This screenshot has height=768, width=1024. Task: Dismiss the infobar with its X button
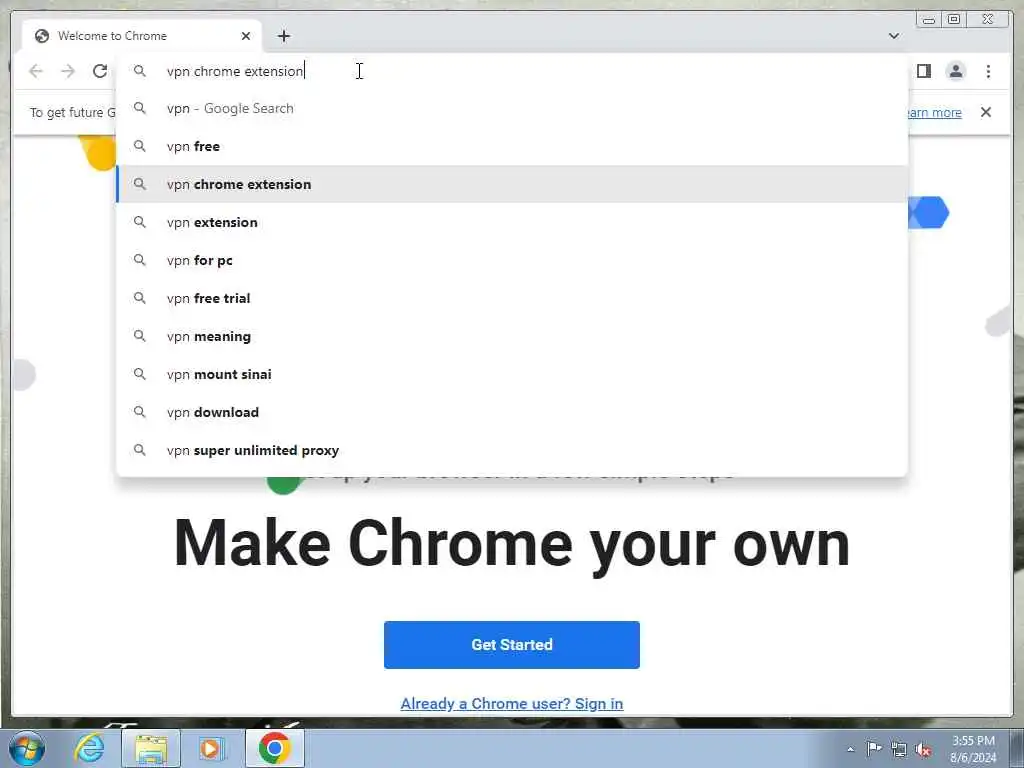(x=985, y=112)
